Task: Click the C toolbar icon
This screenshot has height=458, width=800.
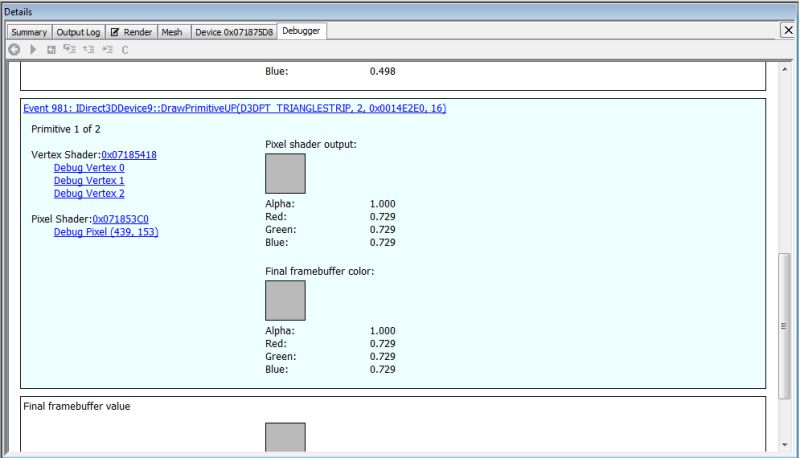Action: 125,50
